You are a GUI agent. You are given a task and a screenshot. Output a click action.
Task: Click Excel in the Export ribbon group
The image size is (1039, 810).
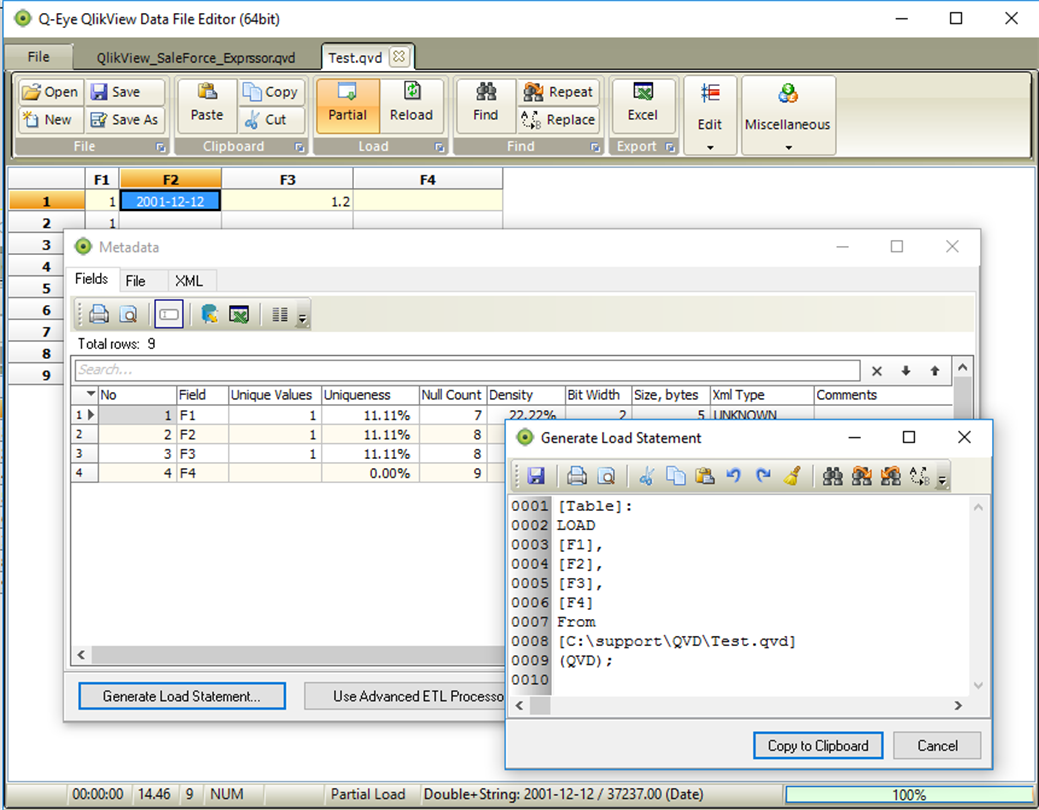[x=643, y=104]
